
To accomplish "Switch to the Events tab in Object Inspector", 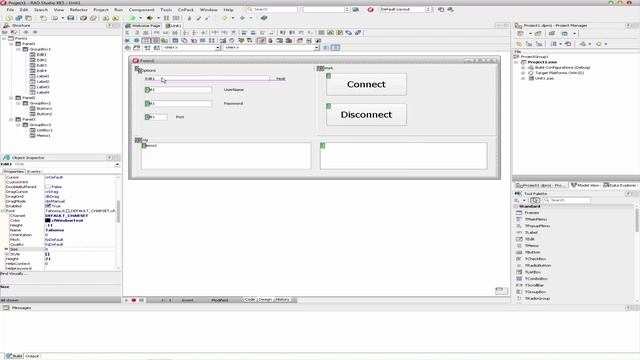I will [x=34, y=172].
